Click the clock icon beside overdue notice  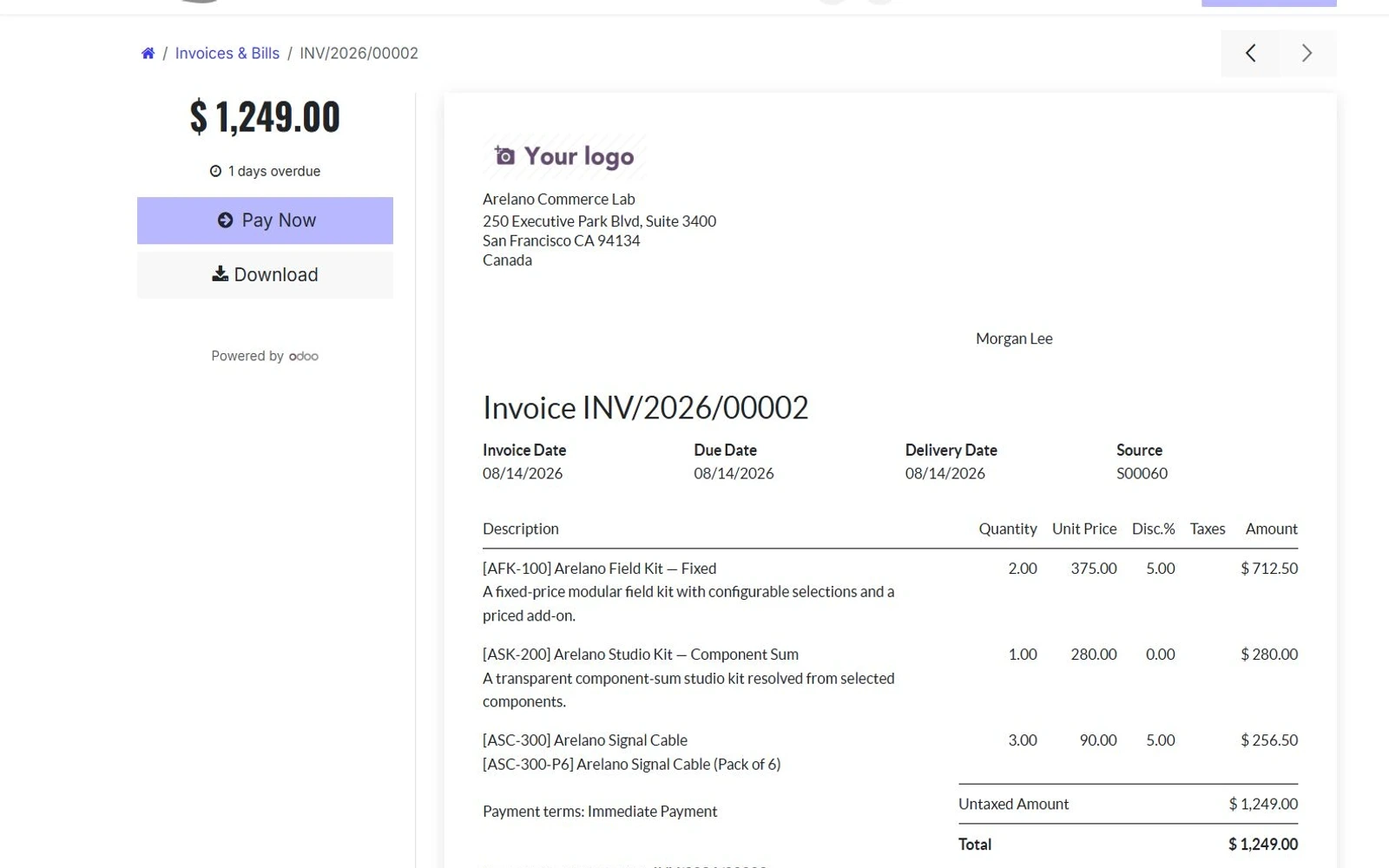pyautogui.click(x=215, y=171)
